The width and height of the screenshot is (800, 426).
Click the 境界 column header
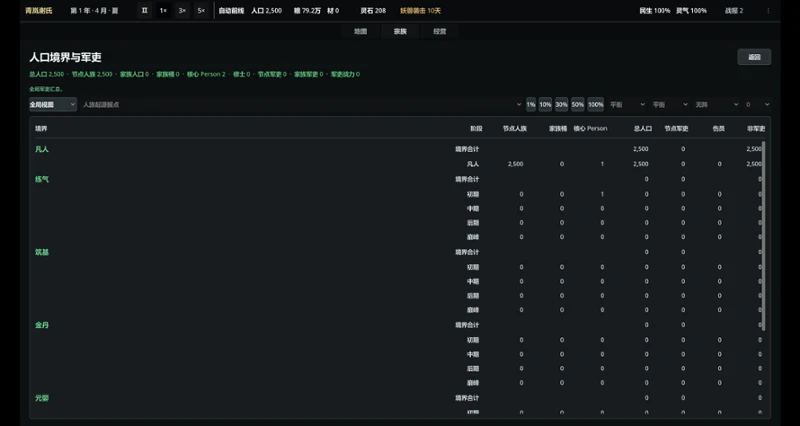(41, 129)
